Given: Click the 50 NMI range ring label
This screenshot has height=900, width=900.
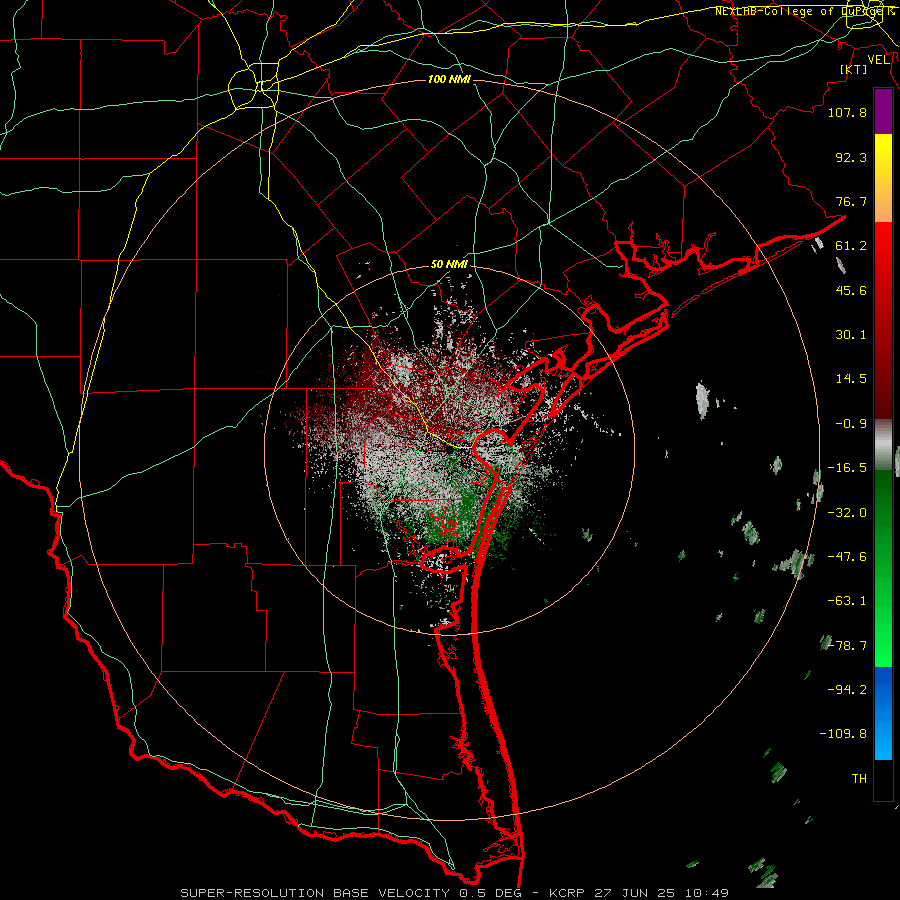Looking at the screenshot, I should coord(449,265).
